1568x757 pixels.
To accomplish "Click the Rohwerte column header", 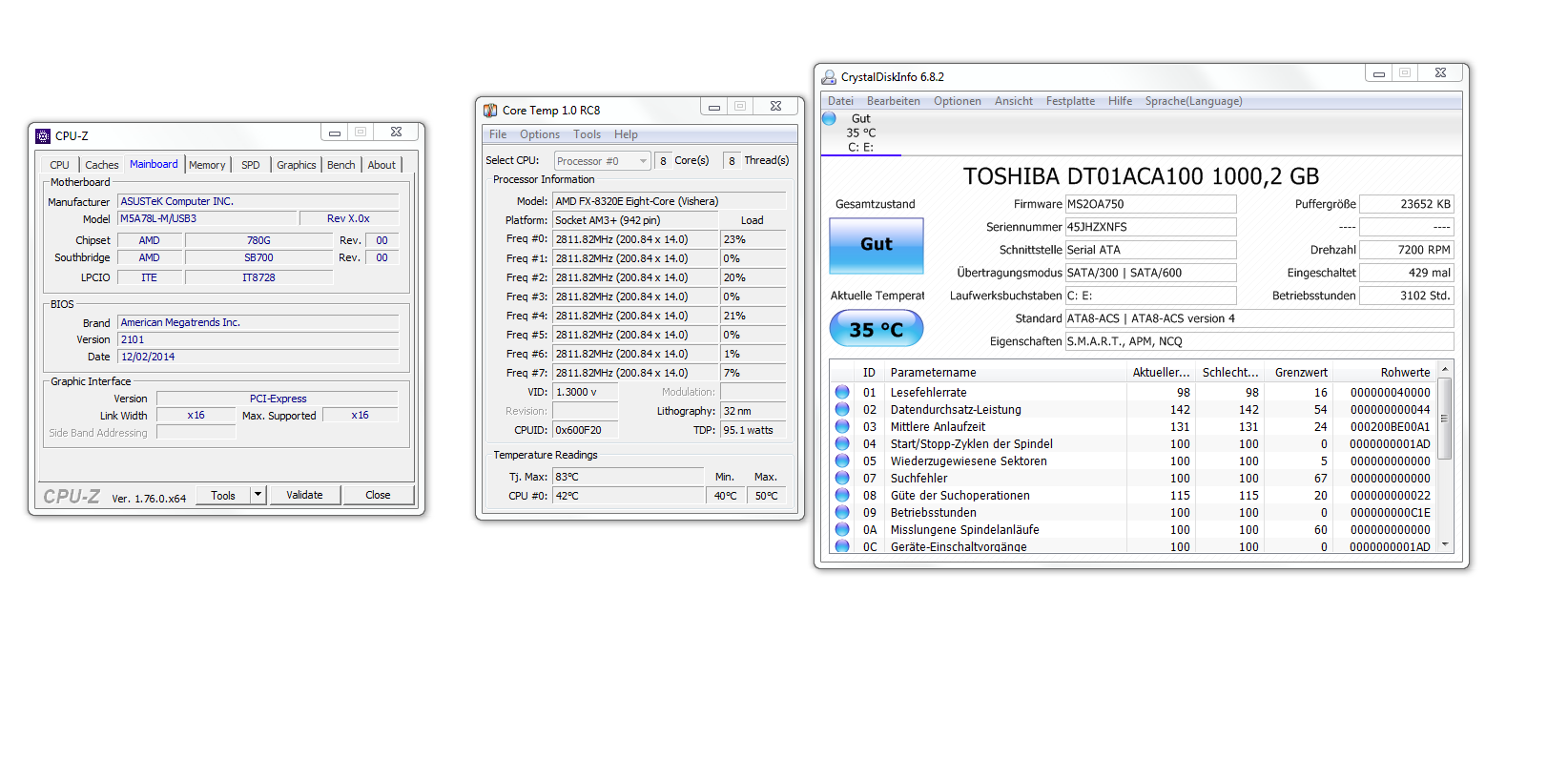I will (1385, 373).
